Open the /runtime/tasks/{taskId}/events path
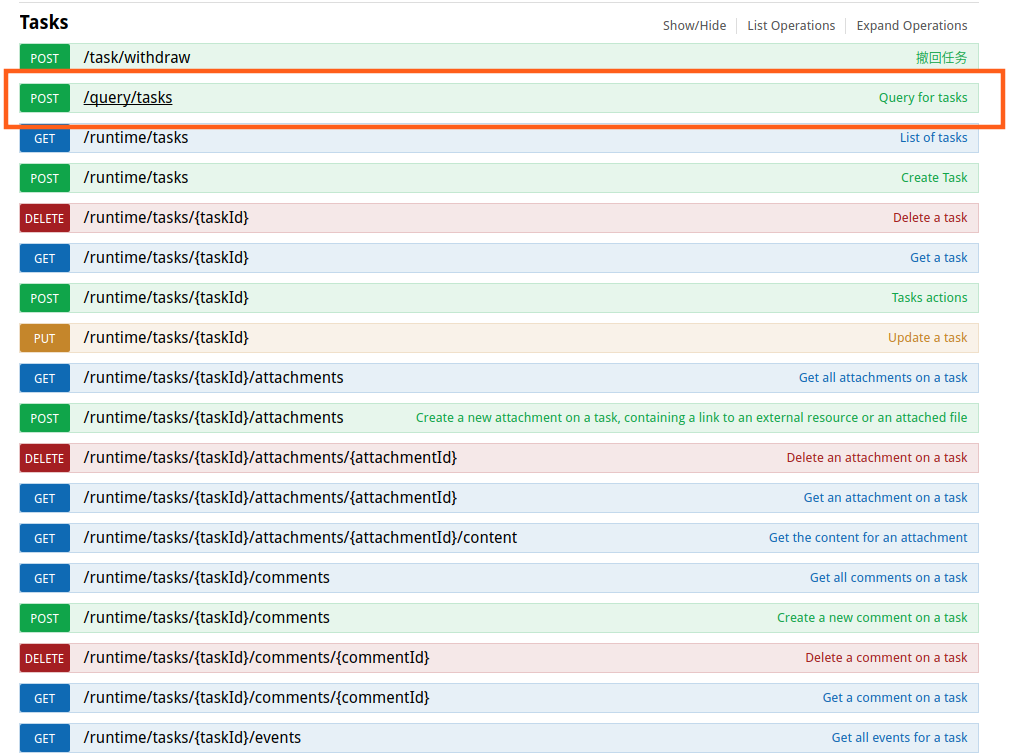The height and width of the screenshot is (755, 1019). 192,738
